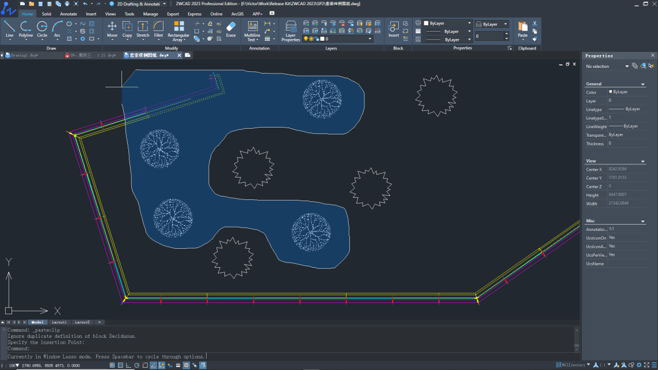Click the Move tool in Modify
The height and width of the screenshot is (370, 658).
[x=112, y=29]
